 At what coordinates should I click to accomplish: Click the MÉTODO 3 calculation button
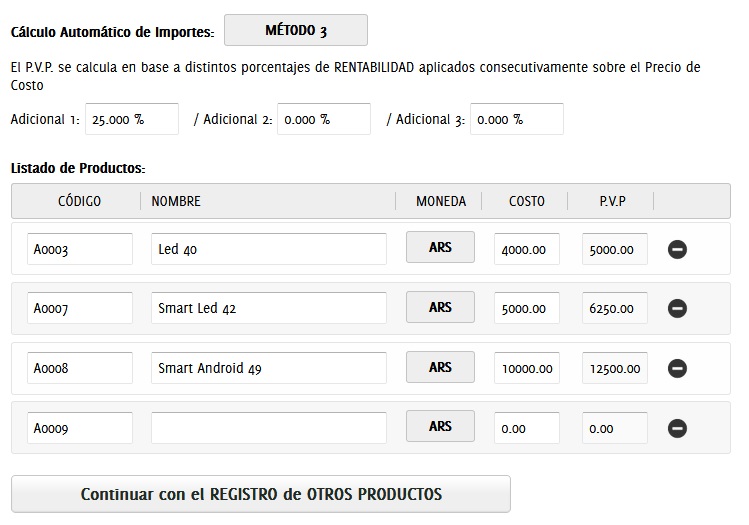pos(295,31)
